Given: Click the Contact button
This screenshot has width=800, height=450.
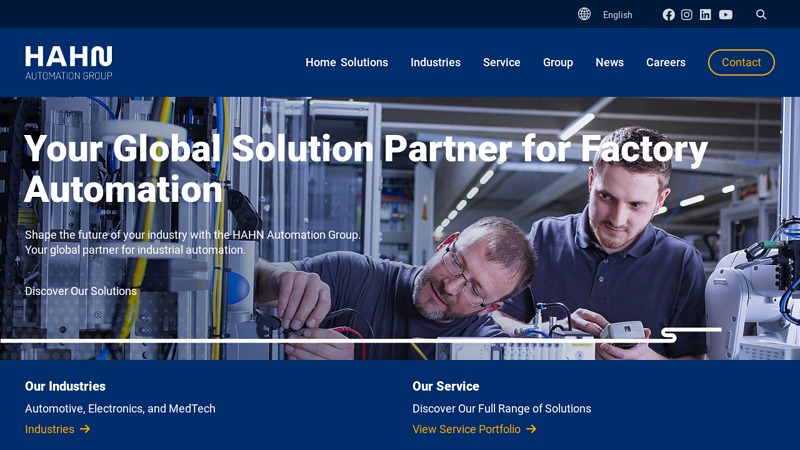Looking at the screenshot, I should [x=741, y=62].
